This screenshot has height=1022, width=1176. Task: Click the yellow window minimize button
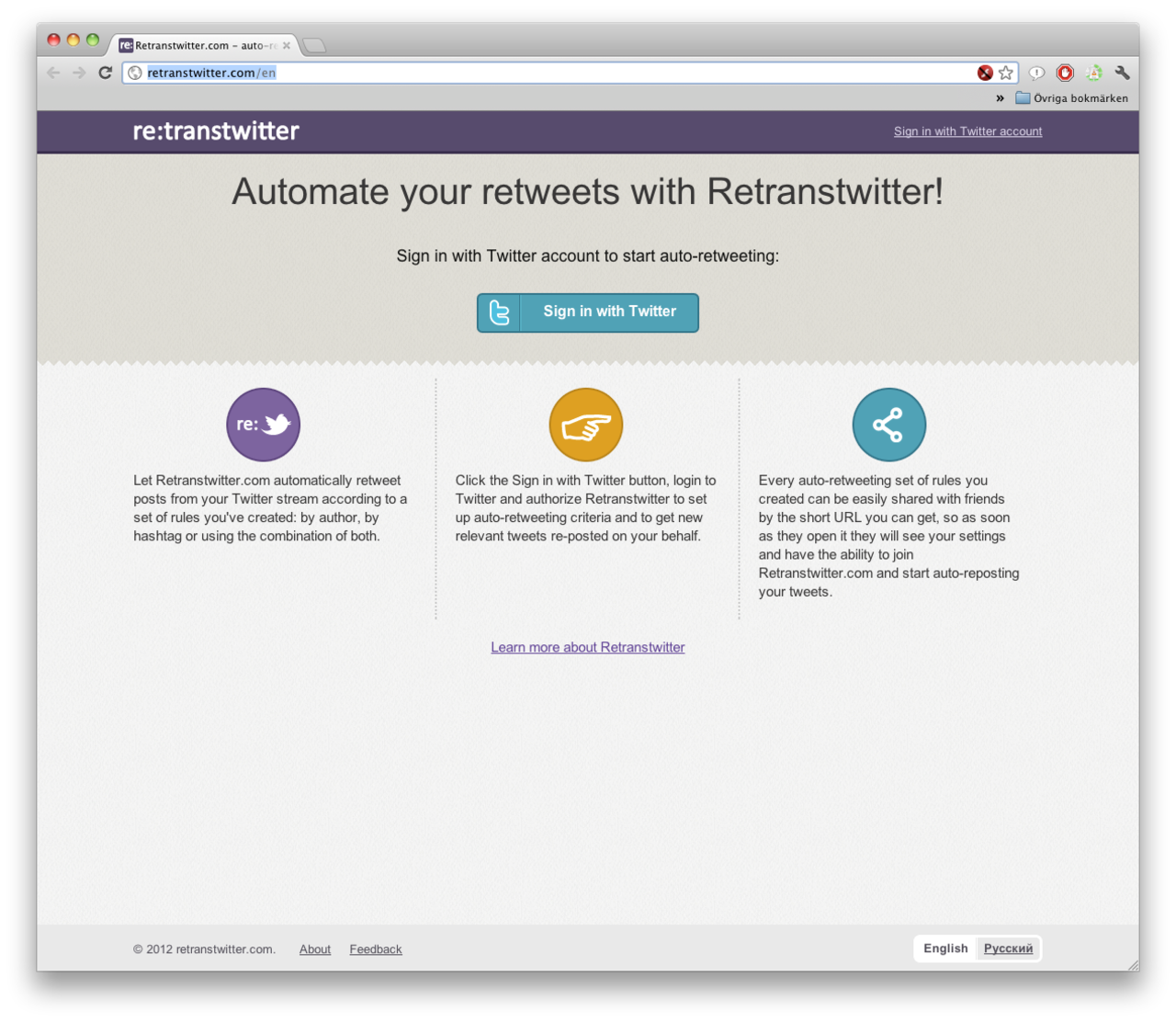73,40
